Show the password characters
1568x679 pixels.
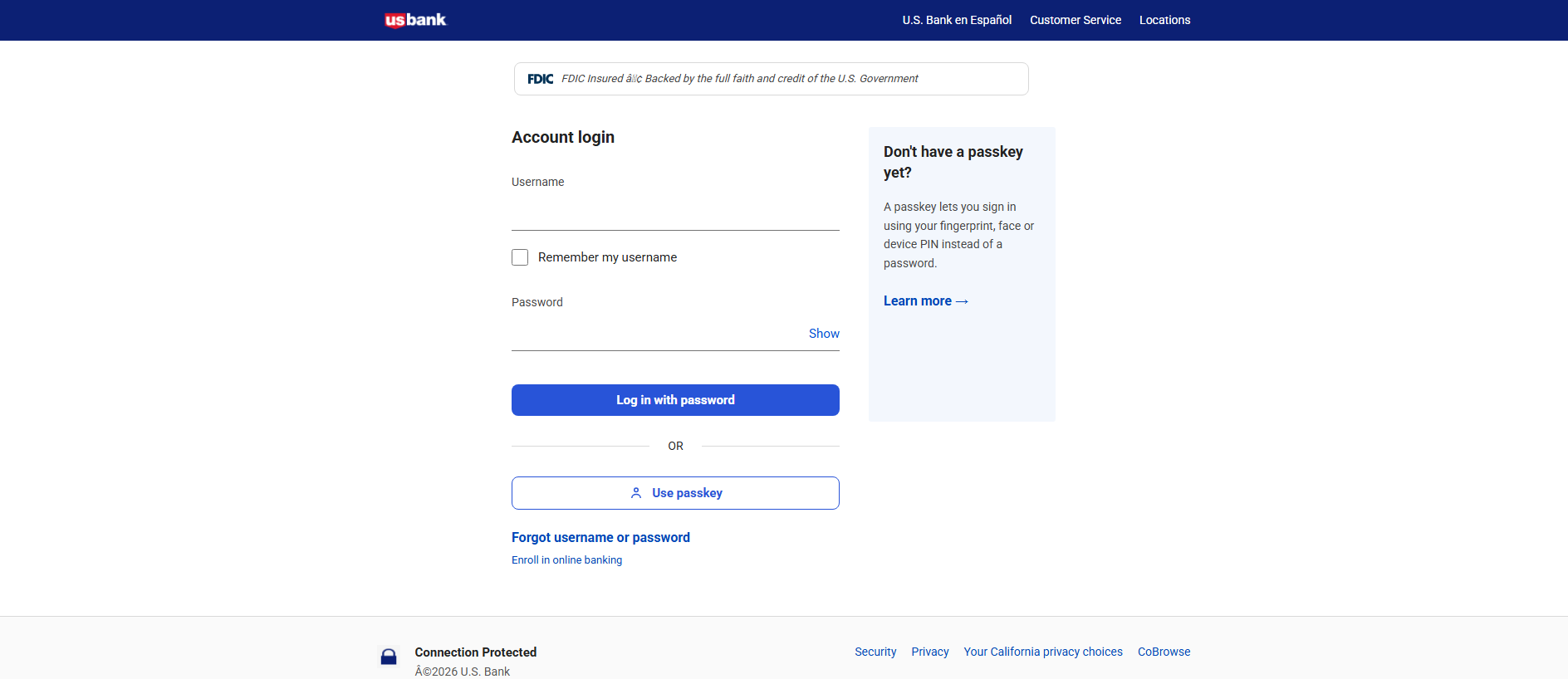point(824,334)
